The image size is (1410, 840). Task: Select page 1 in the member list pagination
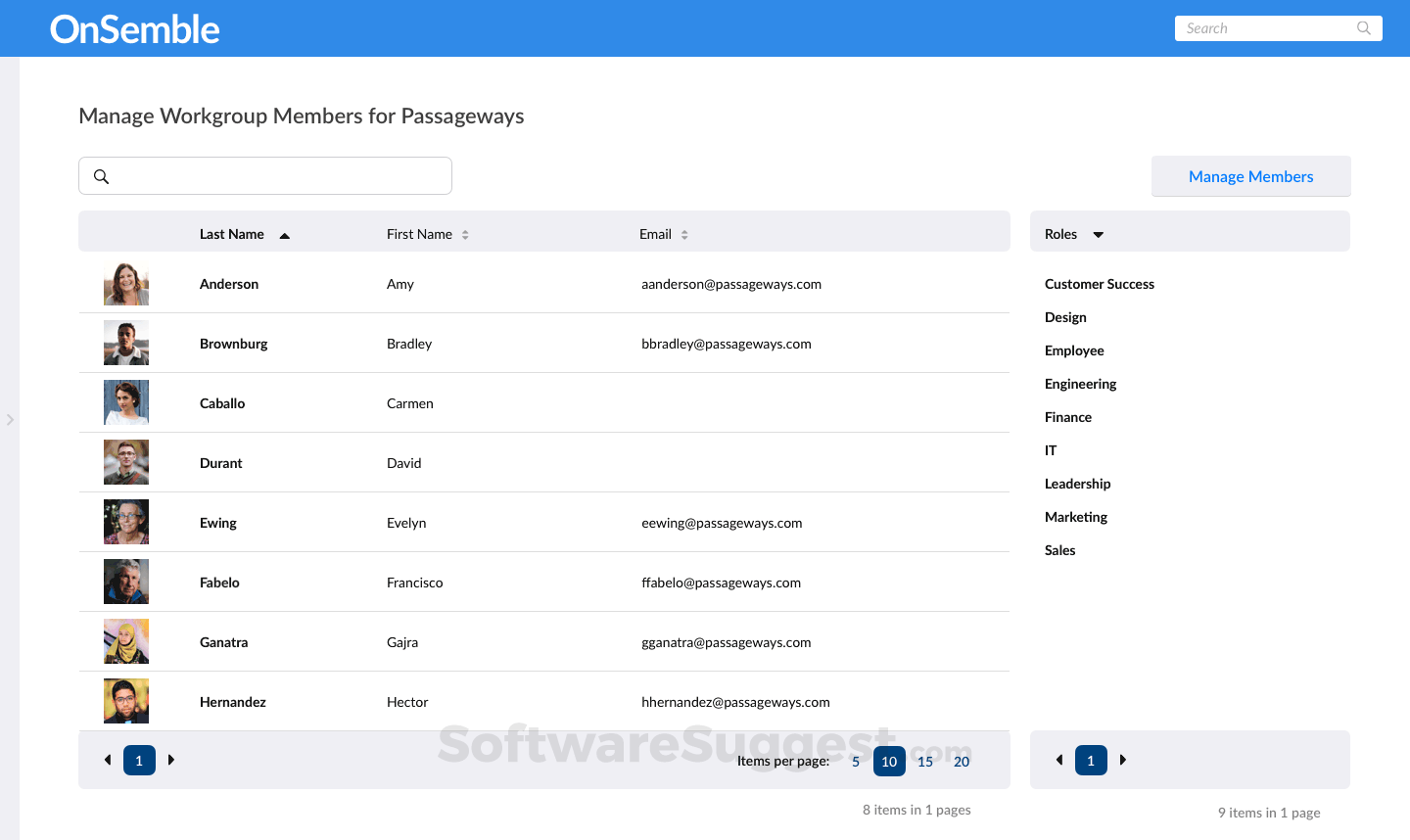pos(138,760)
